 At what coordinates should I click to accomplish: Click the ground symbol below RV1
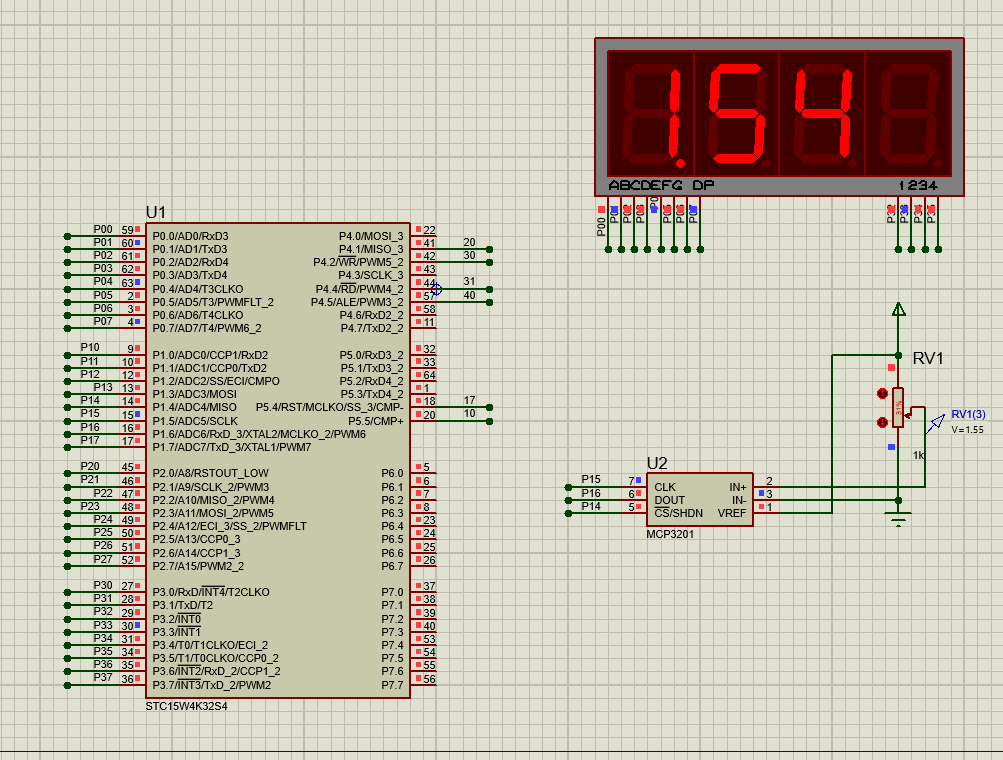coord(899,518)
